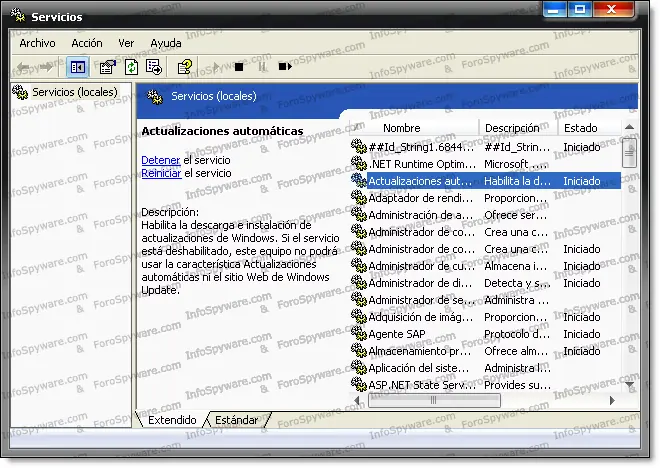Select the 'ASP.NET State Serv...' service name
The width and height of the screenshot is (660, 468).
[422, 385]
